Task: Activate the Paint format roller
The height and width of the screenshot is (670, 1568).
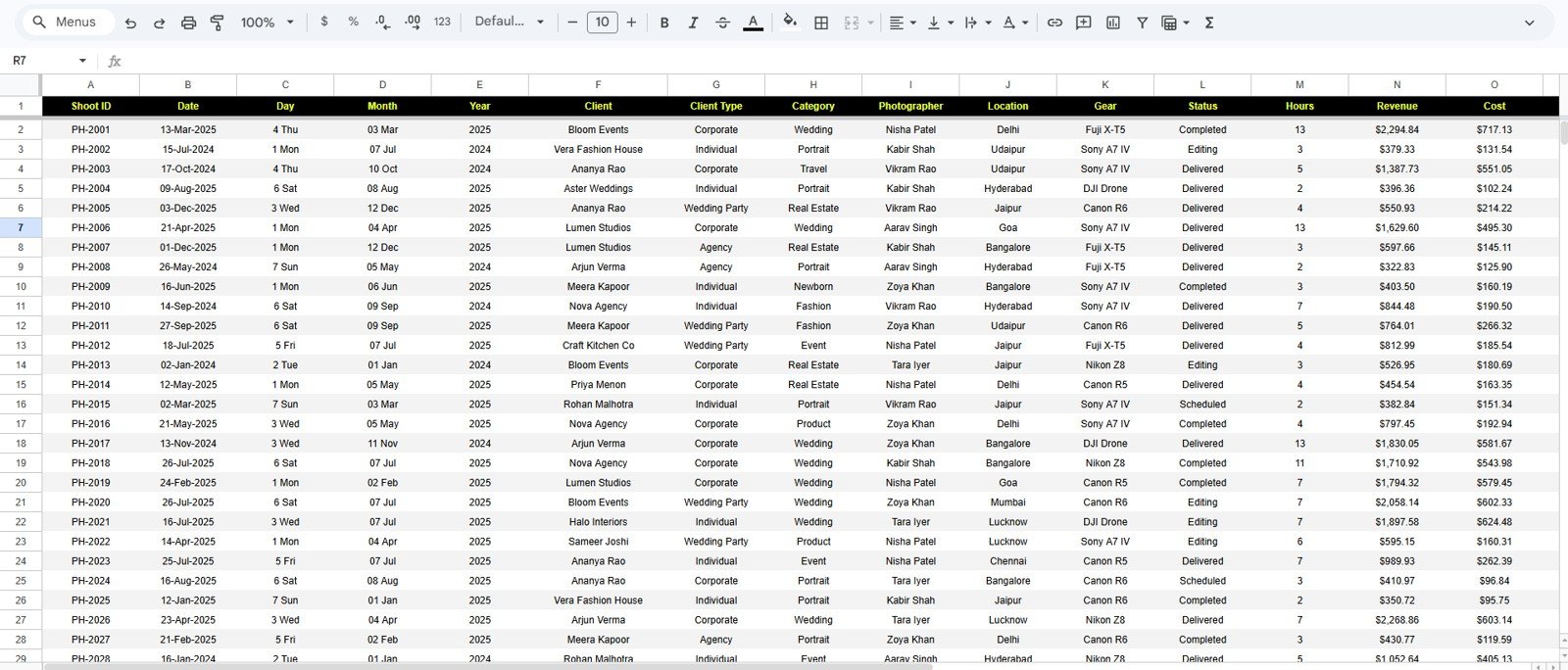Action: pos(218,23)
